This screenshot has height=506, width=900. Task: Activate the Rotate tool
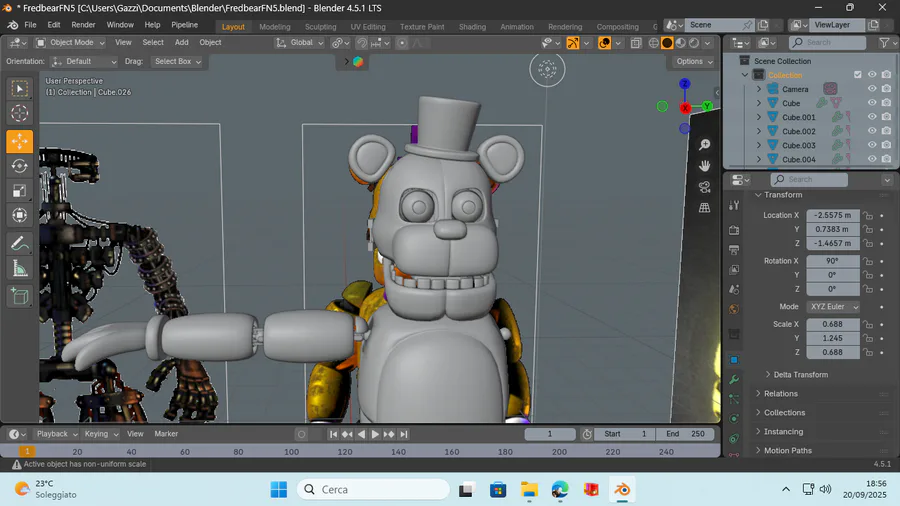pyautogui.click(x=20, y=166)
